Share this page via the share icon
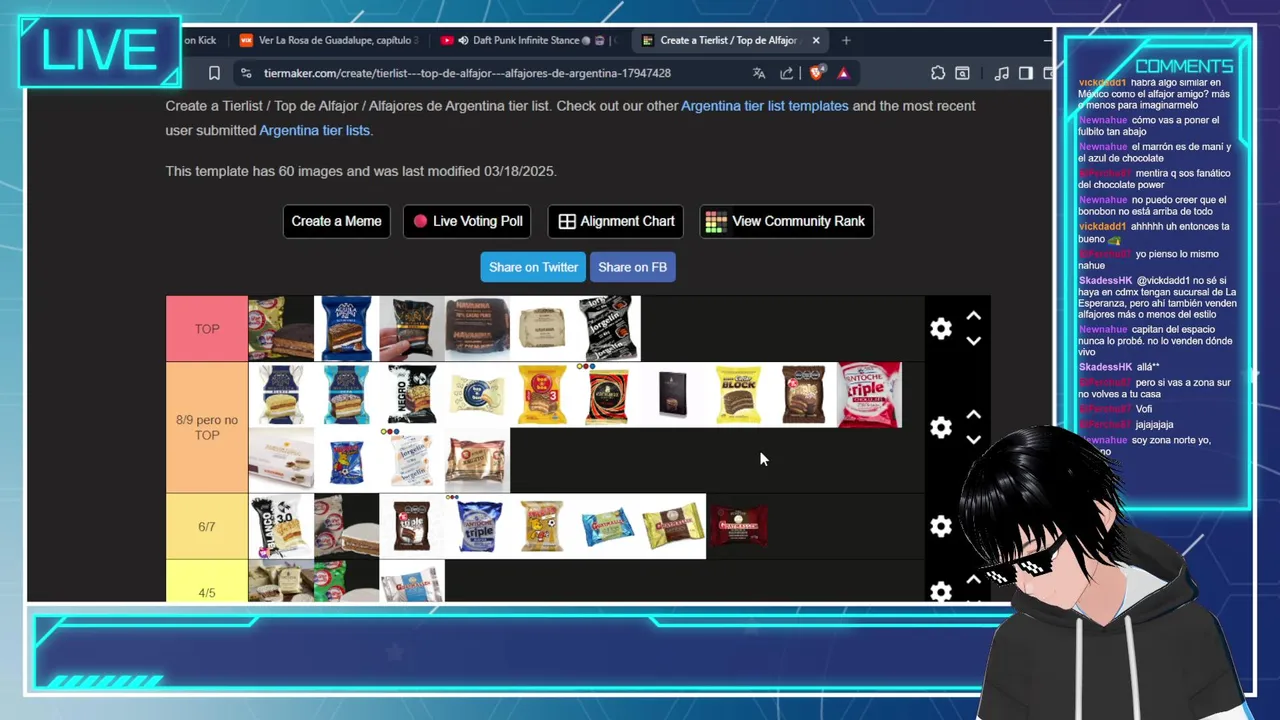This screenshot has width=1280, height=720. [x=787, y=73]
